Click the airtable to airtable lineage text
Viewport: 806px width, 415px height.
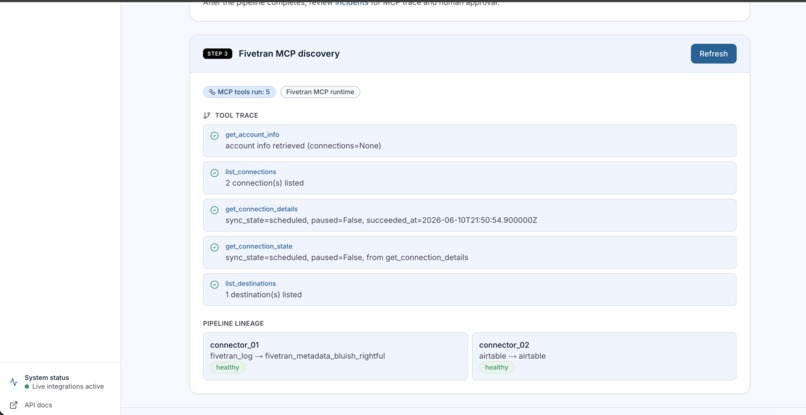pyautogui.click(x=512, y=356)
